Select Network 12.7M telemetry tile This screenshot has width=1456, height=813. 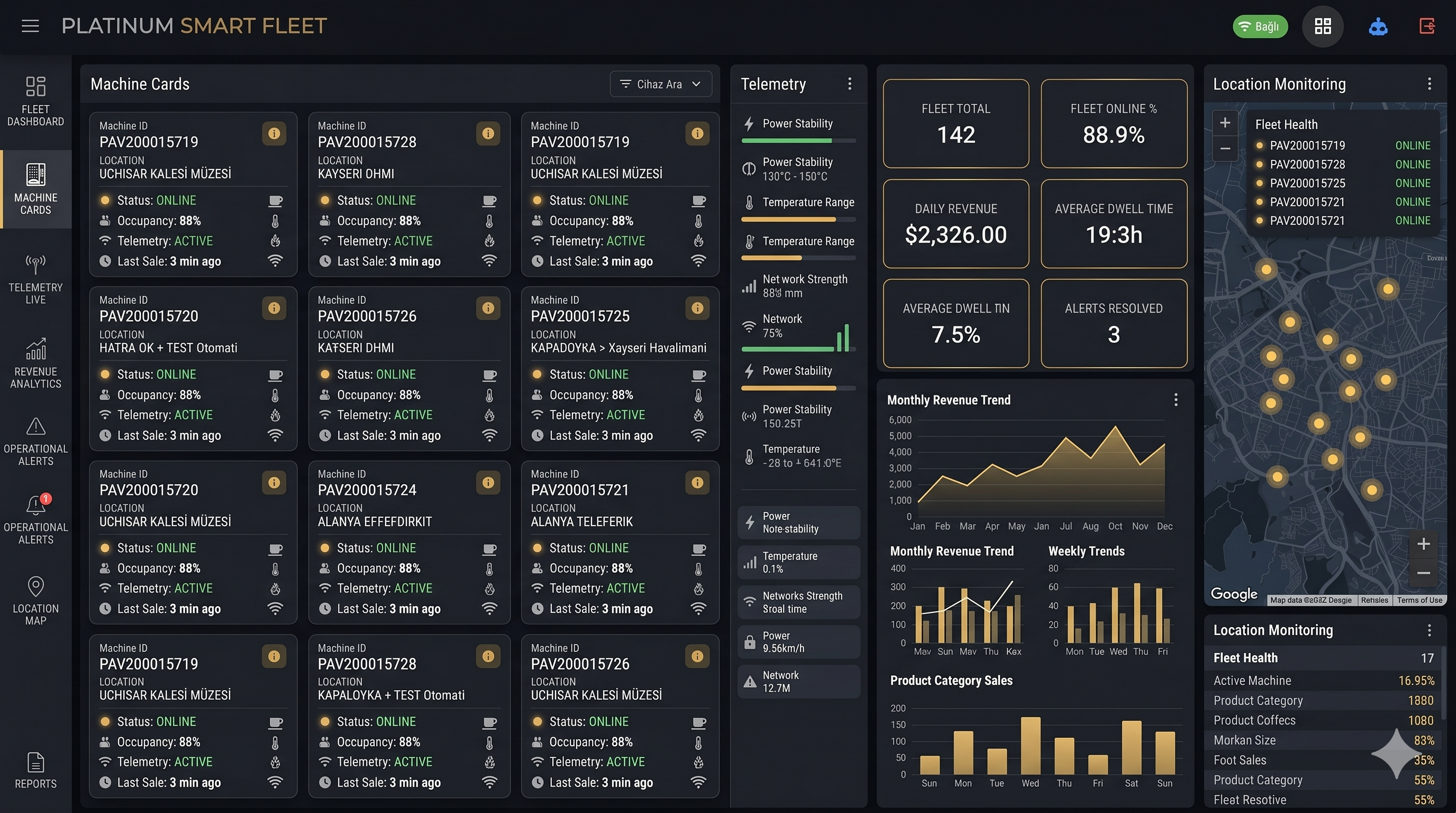point(799,681)
